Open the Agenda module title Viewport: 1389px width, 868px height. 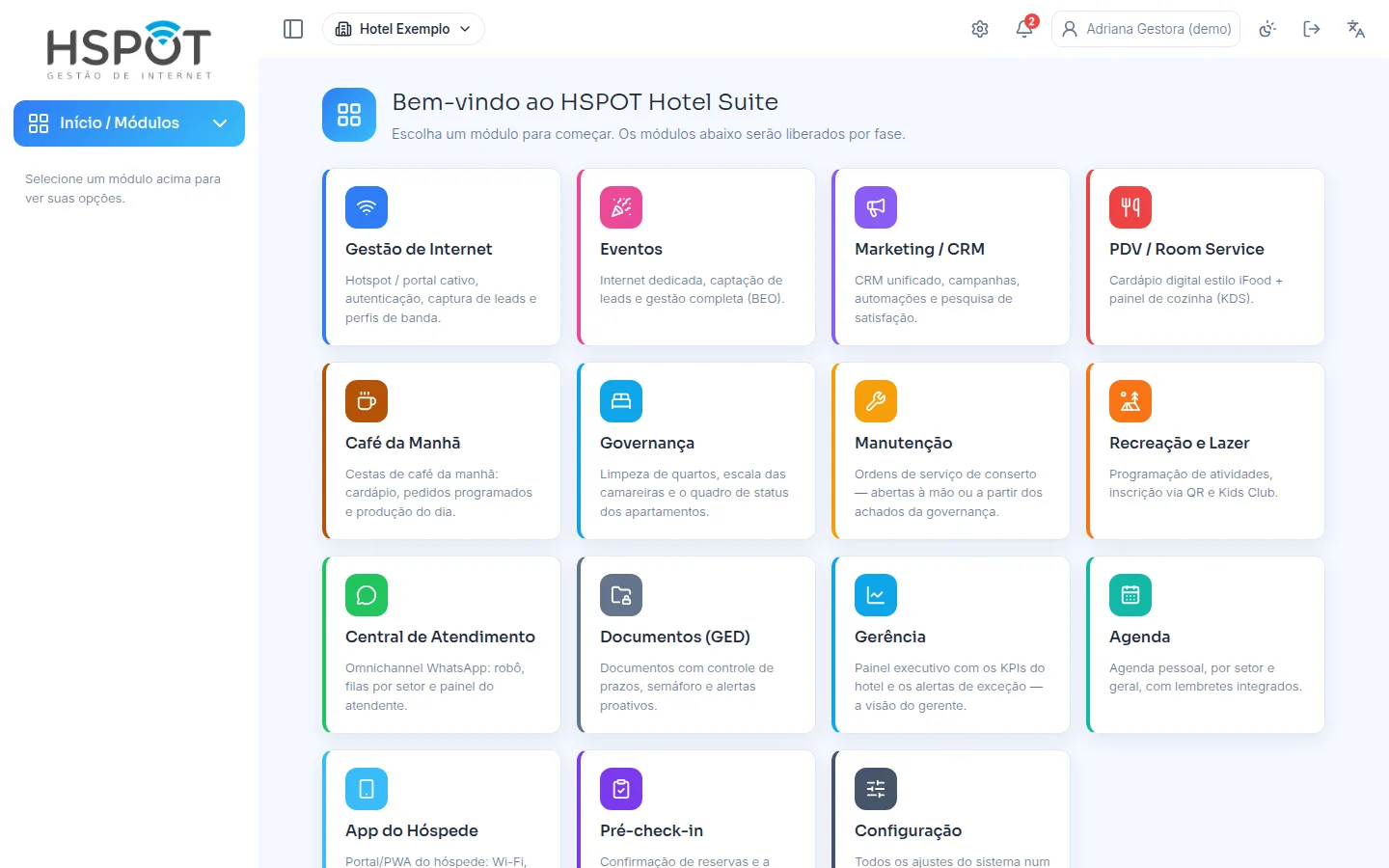1140,637
